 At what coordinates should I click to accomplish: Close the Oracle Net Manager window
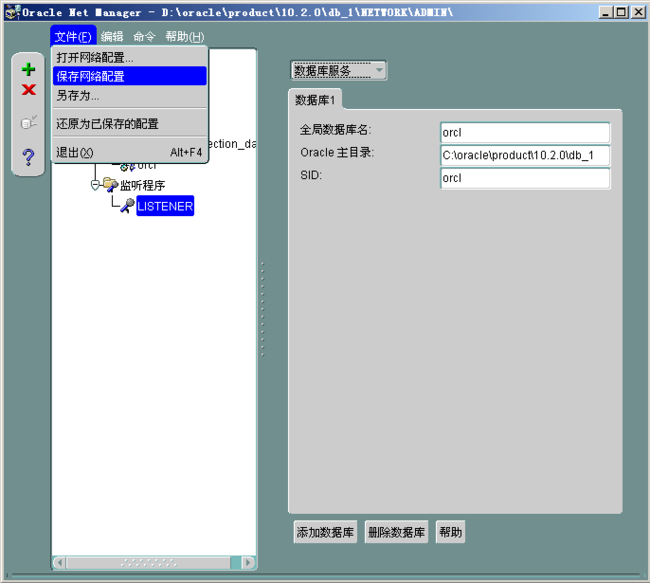pyautogui.click(x=638, y=12)
